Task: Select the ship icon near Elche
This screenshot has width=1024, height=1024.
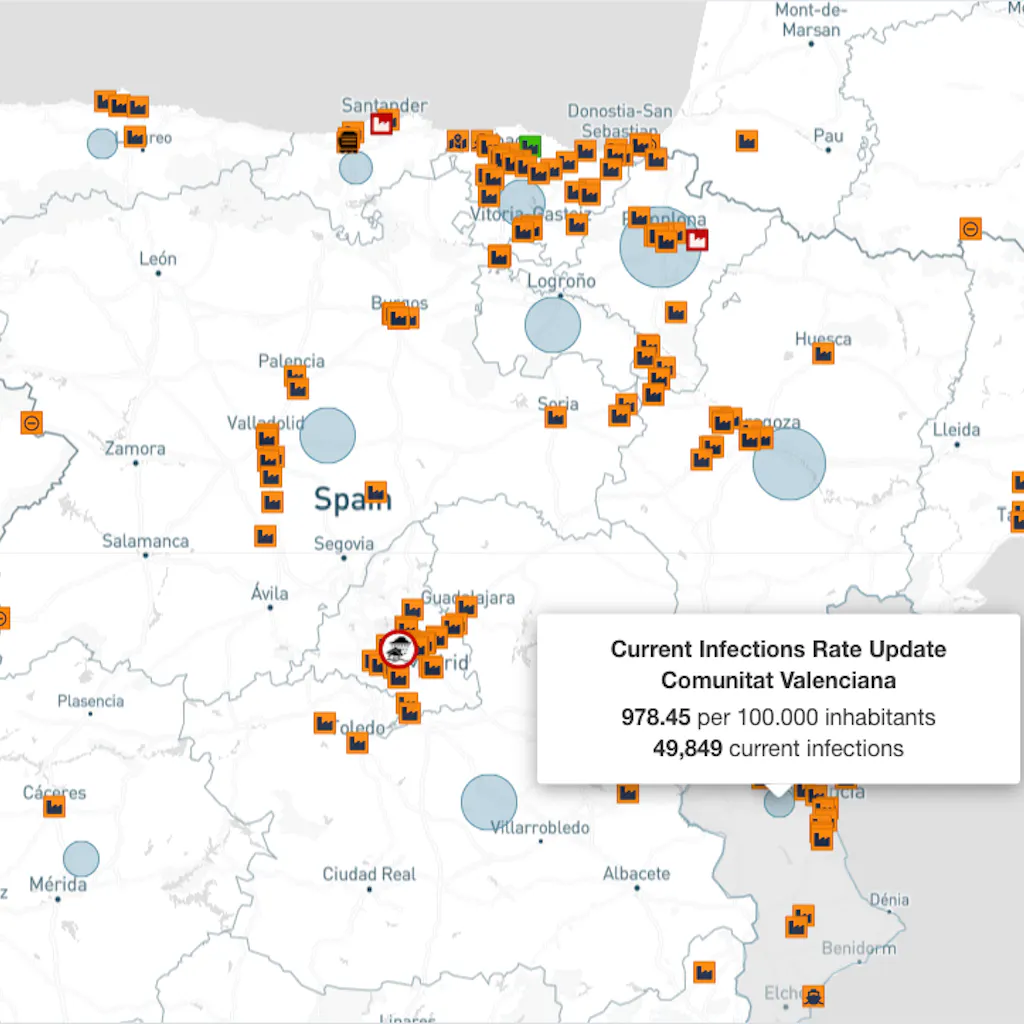Action: coord(812,996)
